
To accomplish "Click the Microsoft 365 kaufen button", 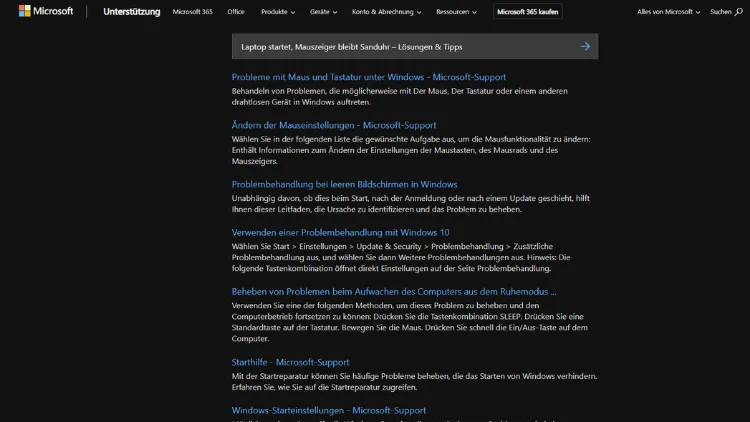I will point(528,11).
